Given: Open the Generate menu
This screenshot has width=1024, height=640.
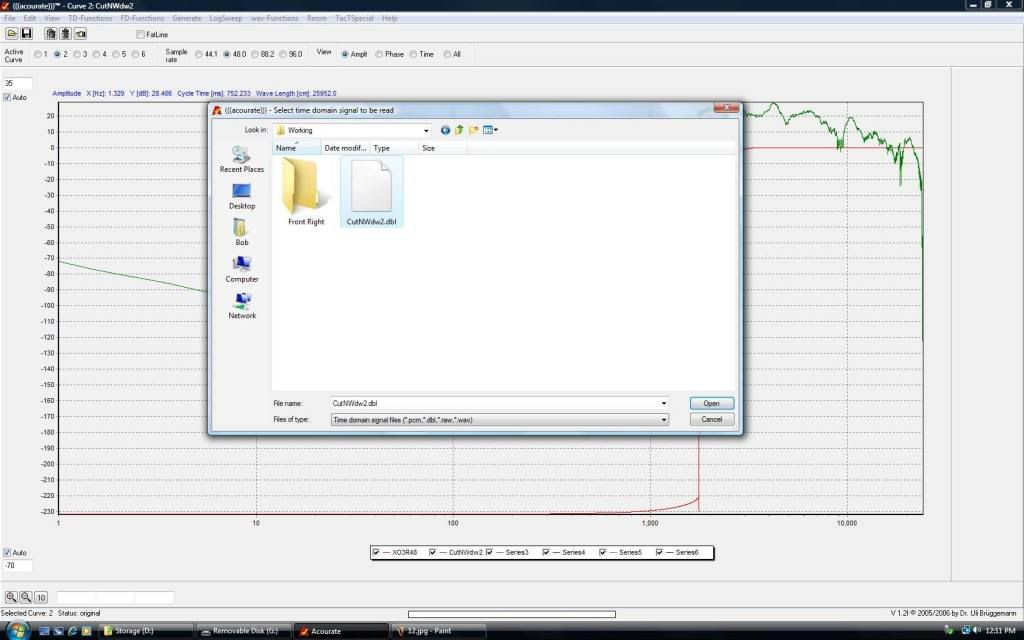Looking at the screenshot, I should 187,18.
